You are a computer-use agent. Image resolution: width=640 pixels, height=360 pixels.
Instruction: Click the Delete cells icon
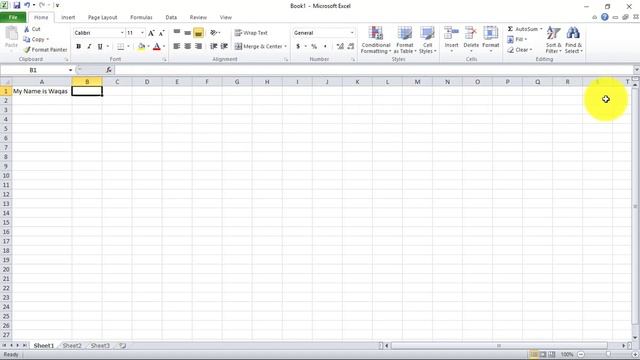click(471, 33)
